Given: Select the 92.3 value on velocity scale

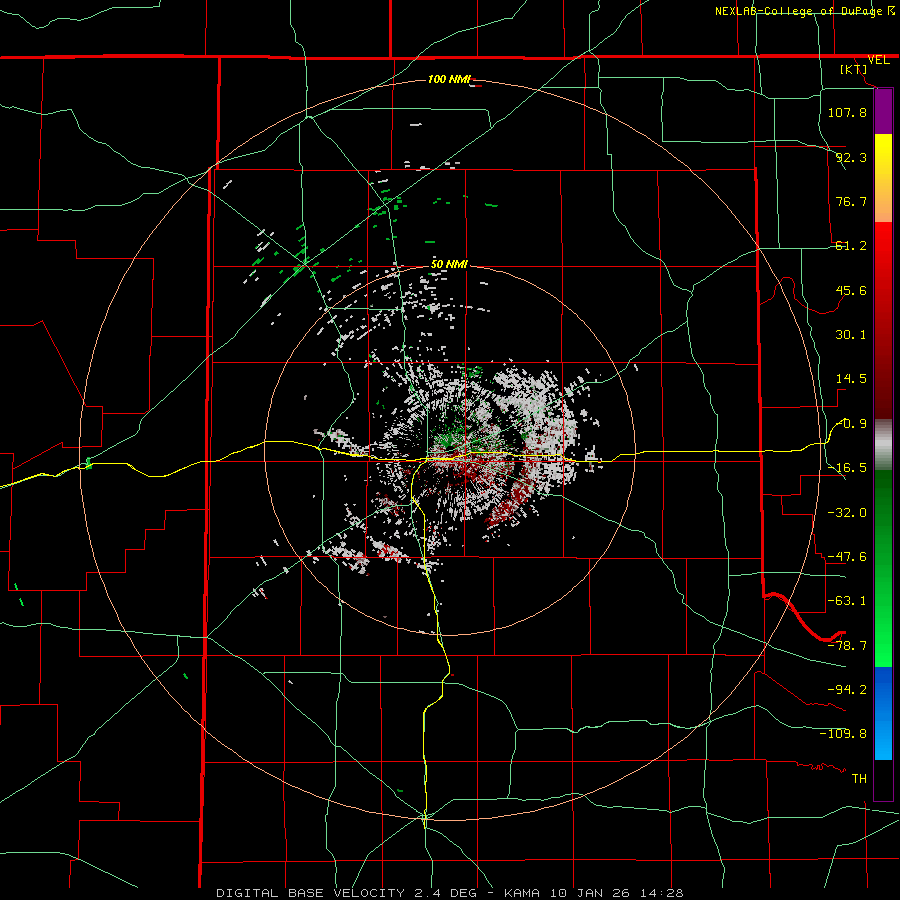Looking at the screenshot, I should (851, 157).
